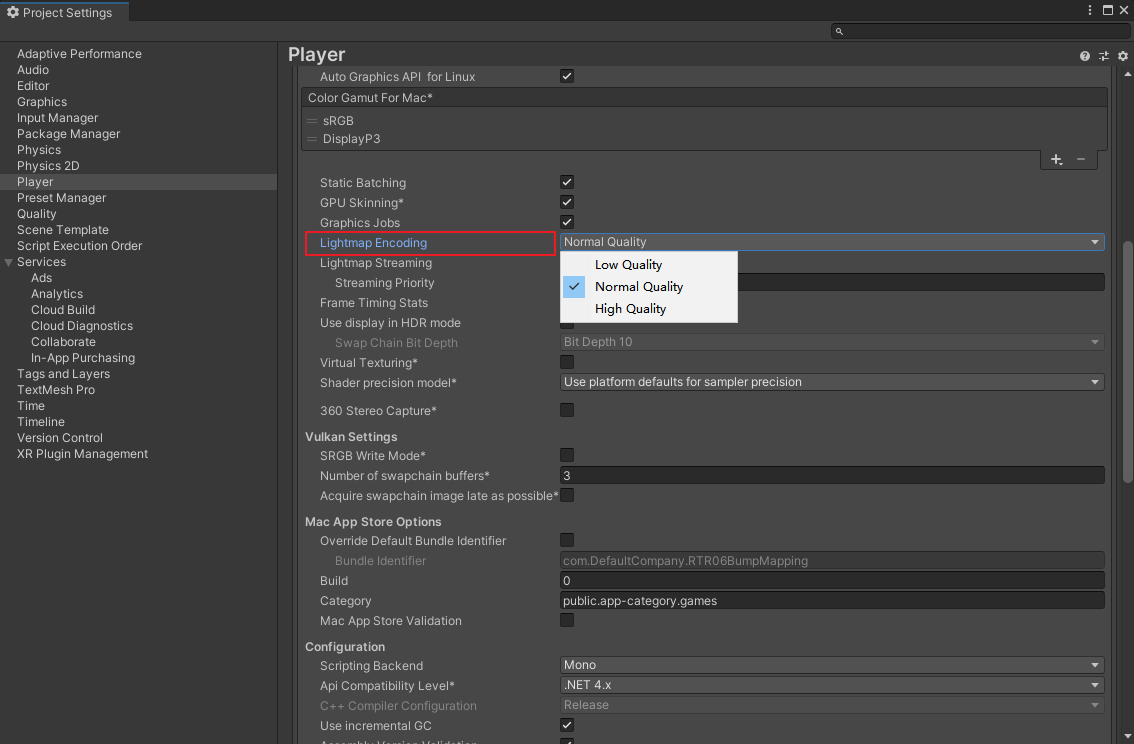The width and height of the screenshot is (1134, 744).
Task: Open Cloud Build service settings
Action: [x=63, y=309]
